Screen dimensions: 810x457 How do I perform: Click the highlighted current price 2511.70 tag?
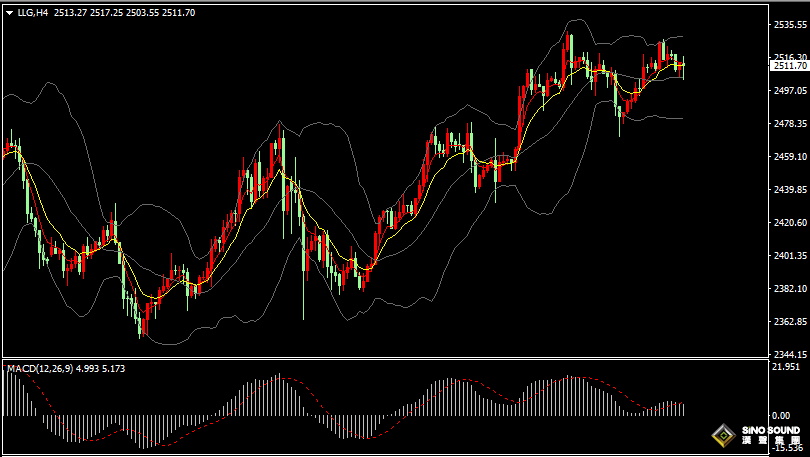coord(788,66)
